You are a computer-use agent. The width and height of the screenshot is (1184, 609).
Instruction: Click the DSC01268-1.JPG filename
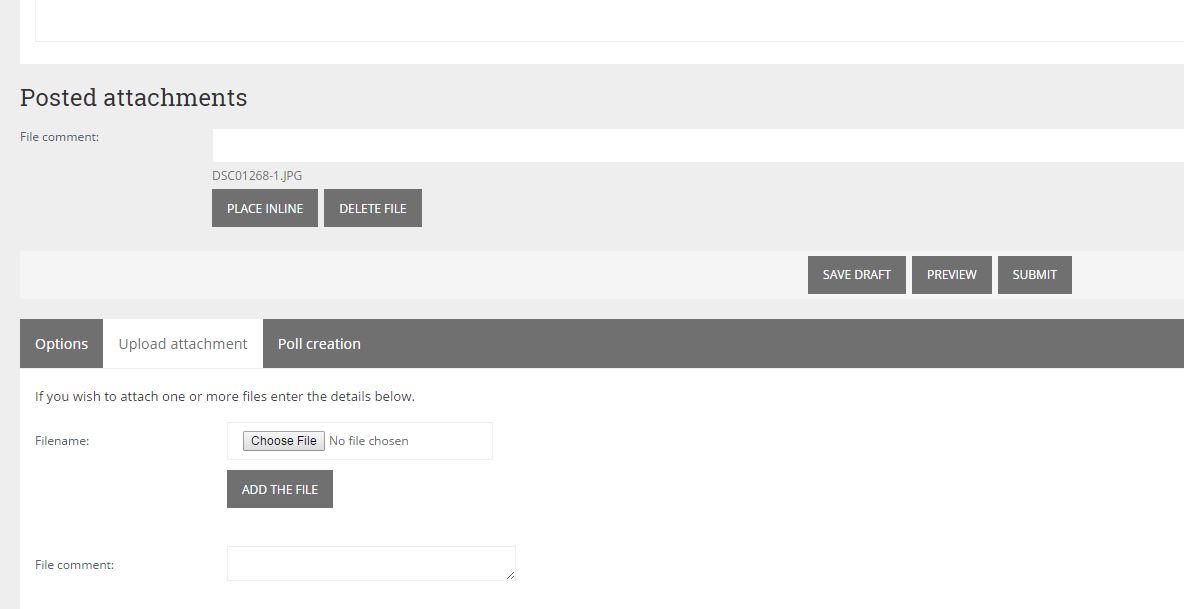coord(257,176)
